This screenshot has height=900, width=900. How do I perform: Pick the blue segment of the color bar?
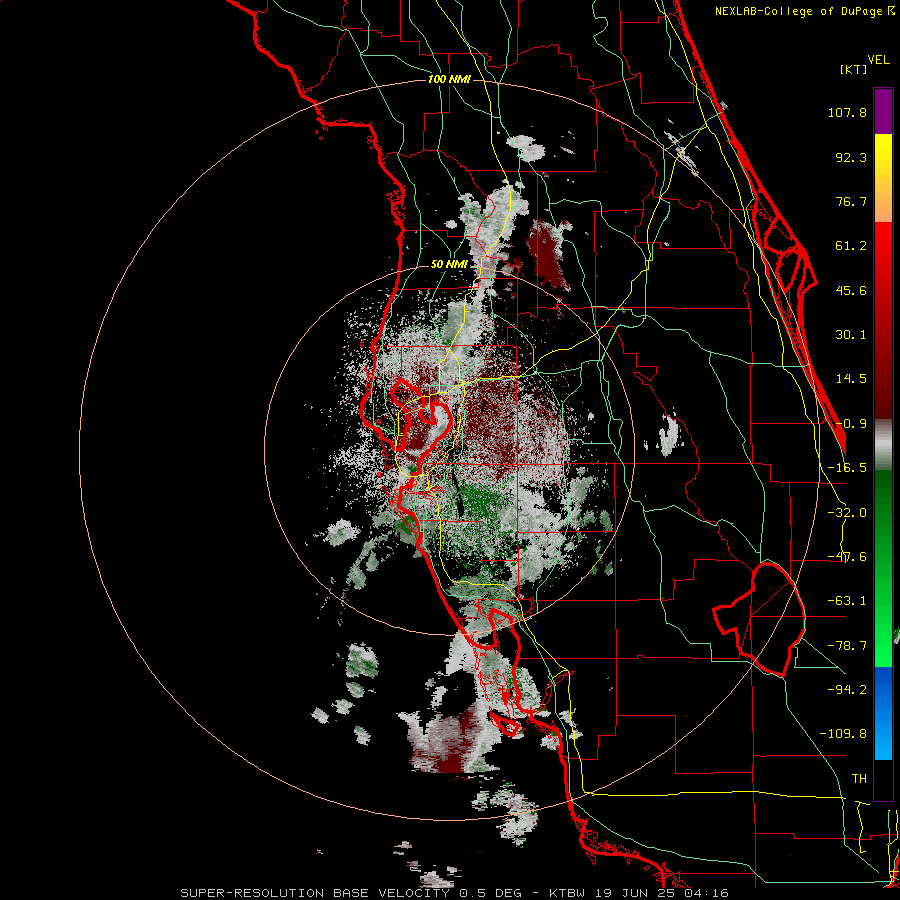click(x=883, y=713)
